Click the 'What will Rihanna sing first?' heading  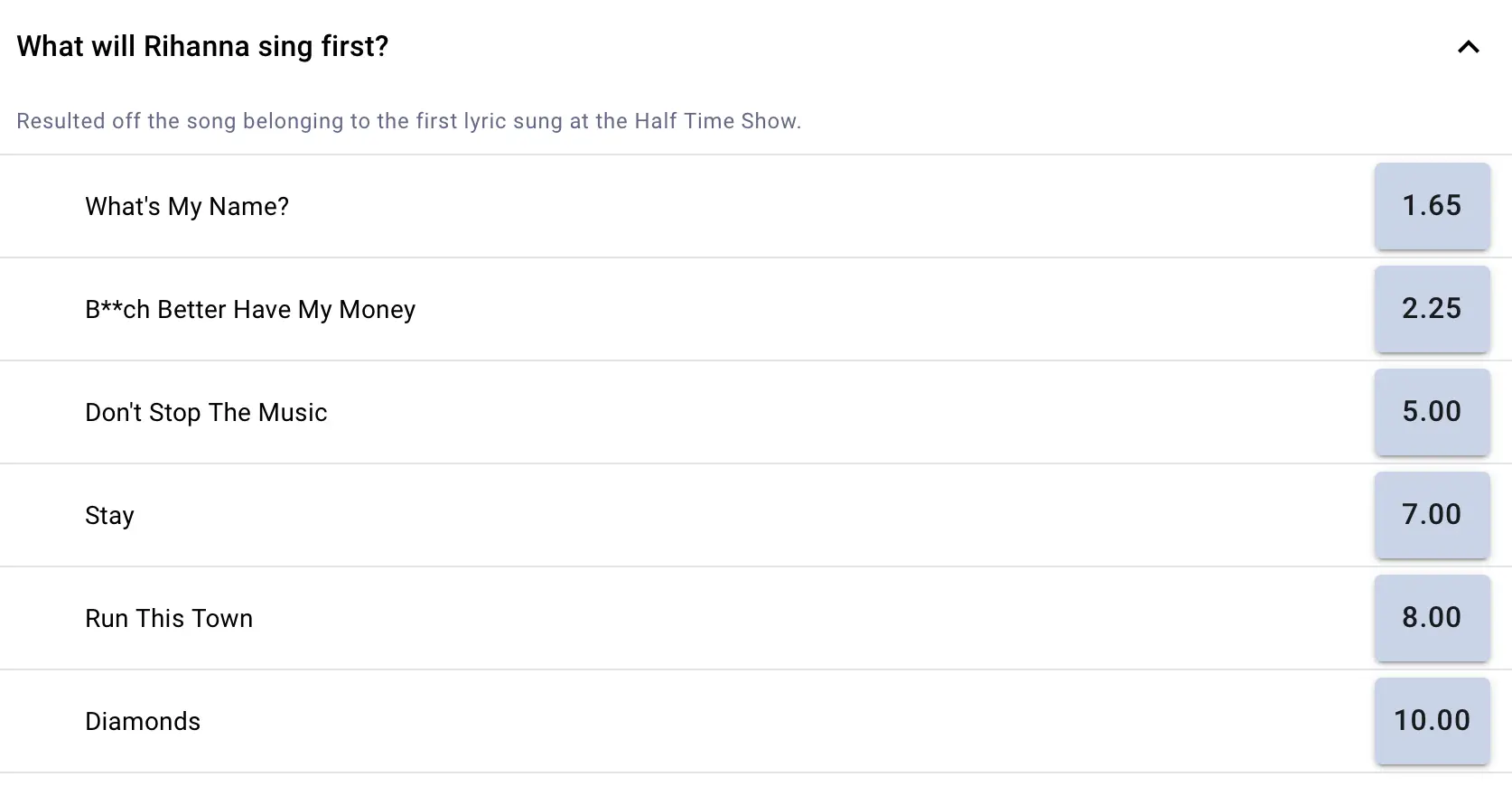(x=202, y=46)
